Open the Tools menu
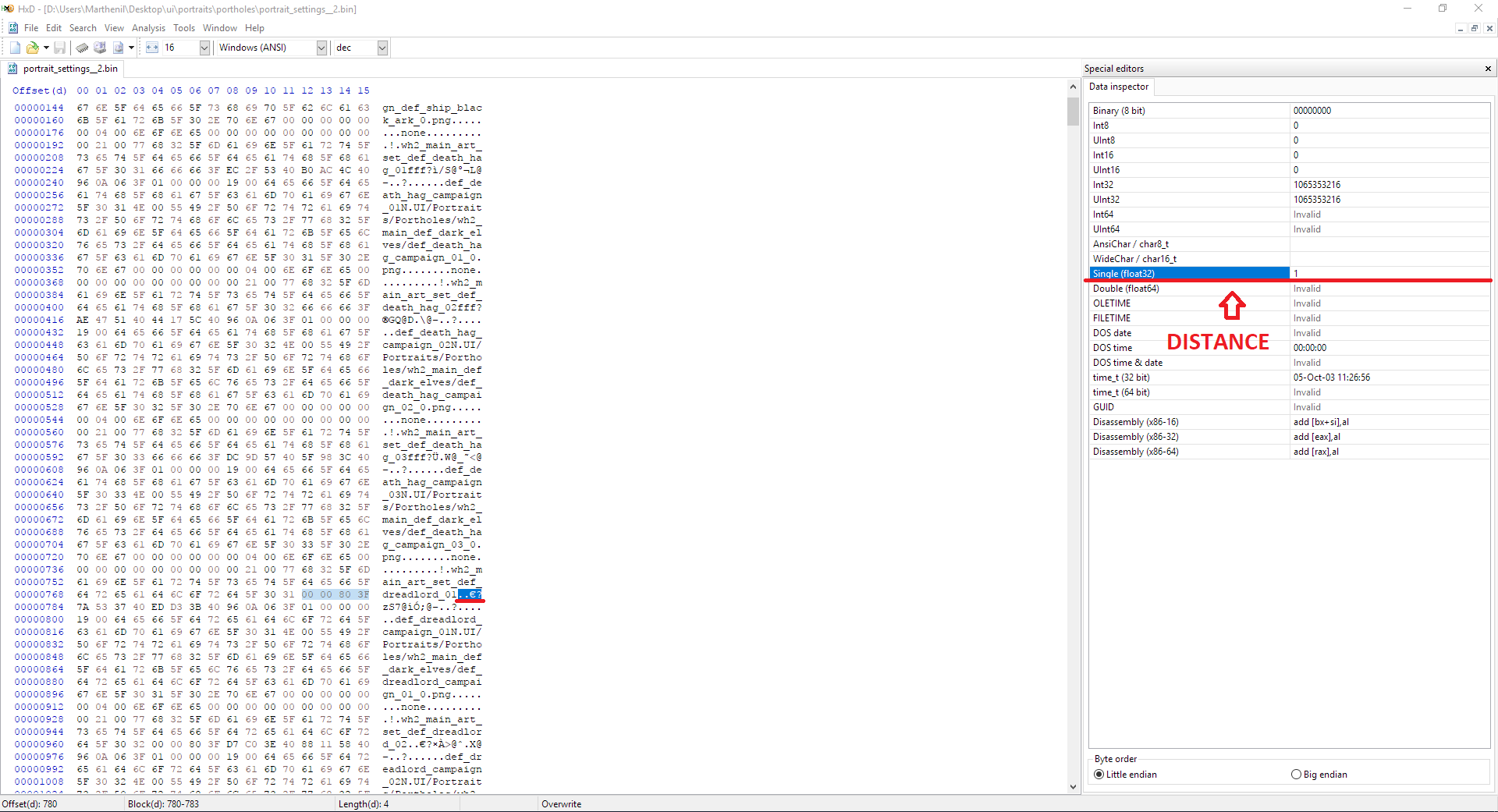 (184, 28)
